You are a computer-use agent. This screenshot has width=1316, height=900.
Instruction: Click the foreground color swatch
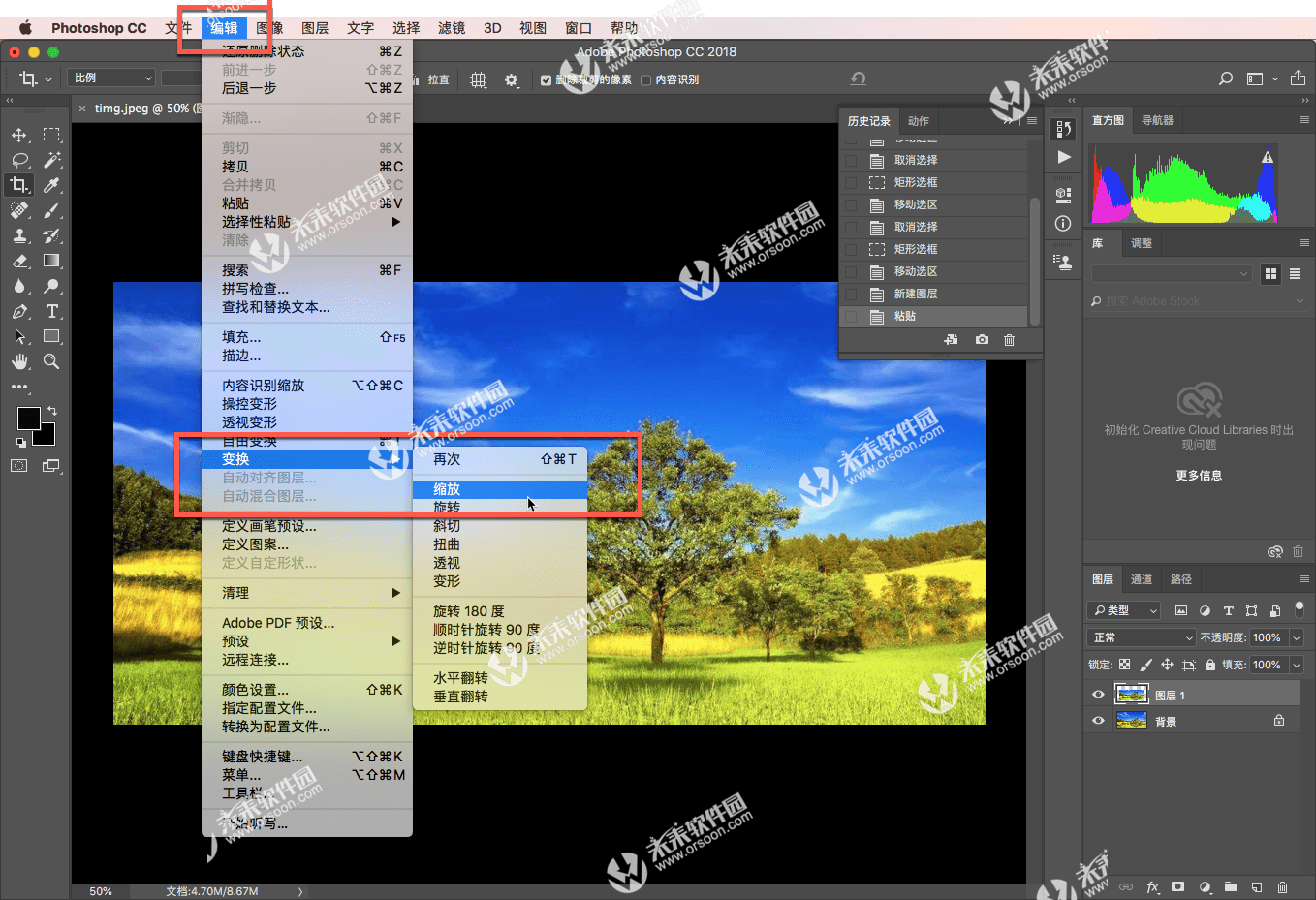point(28,418)
